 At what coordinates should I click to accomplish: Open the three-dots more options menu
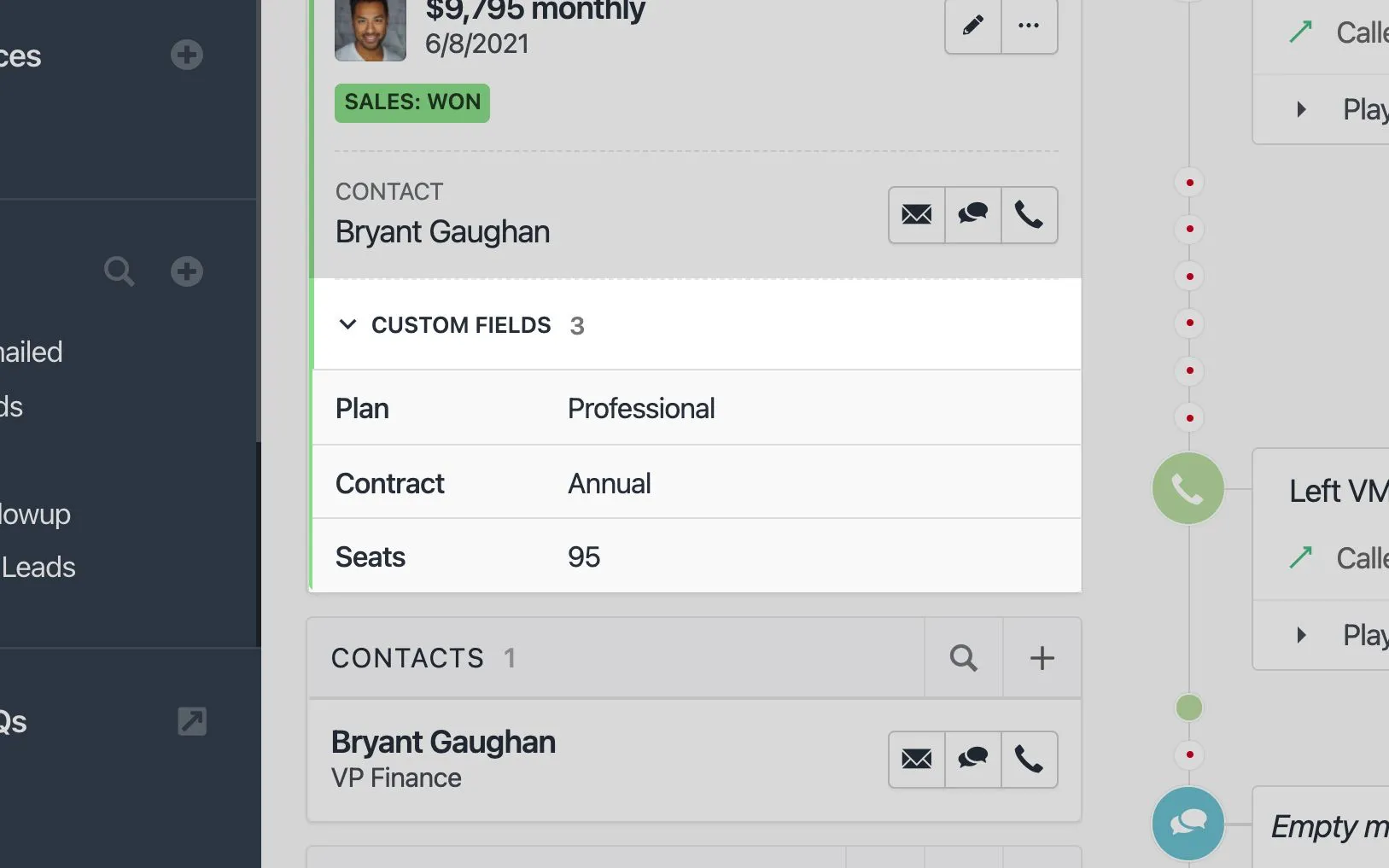pos(1029,26)
